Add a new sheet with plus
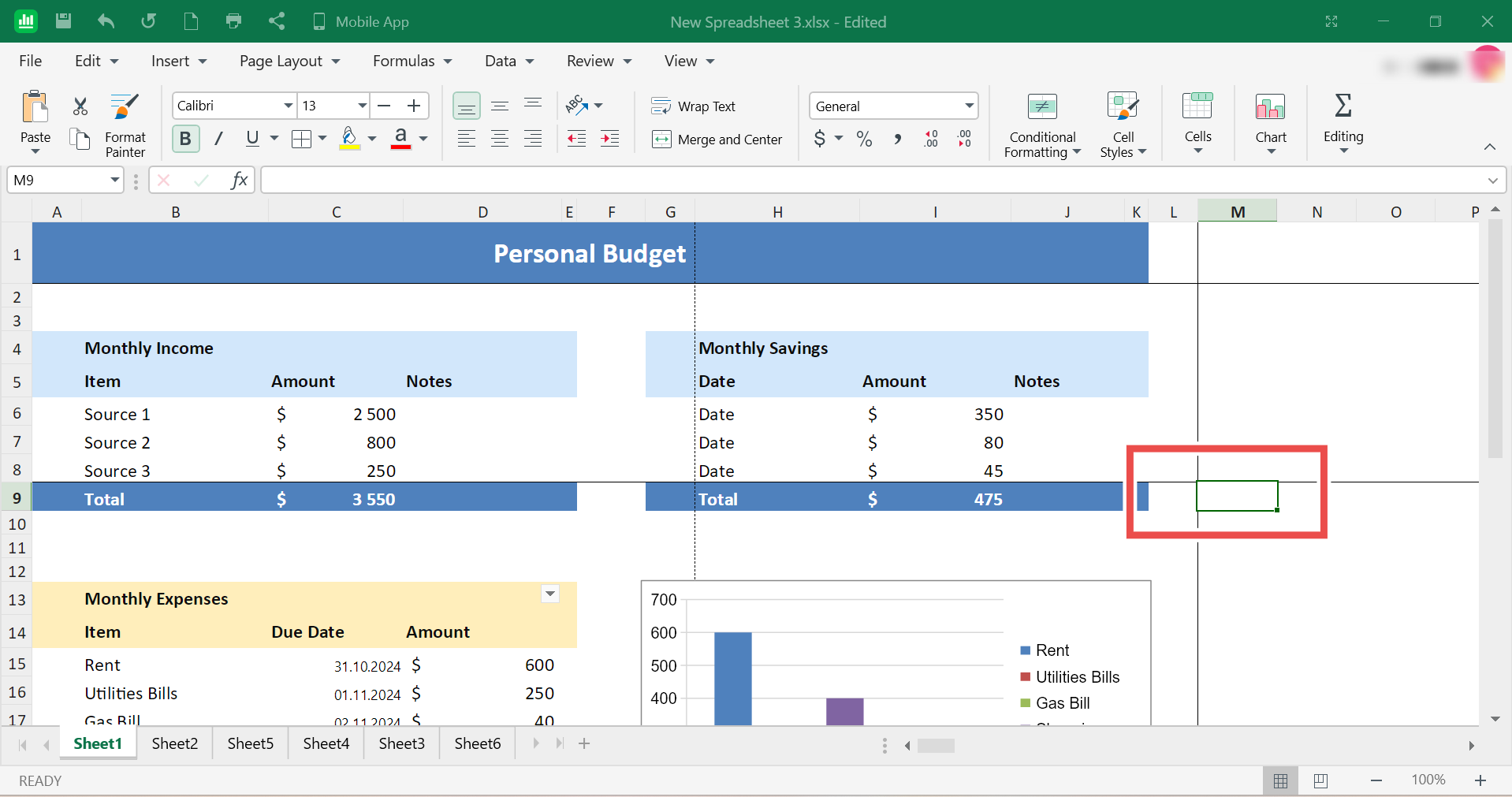 (x=584, y=743)
